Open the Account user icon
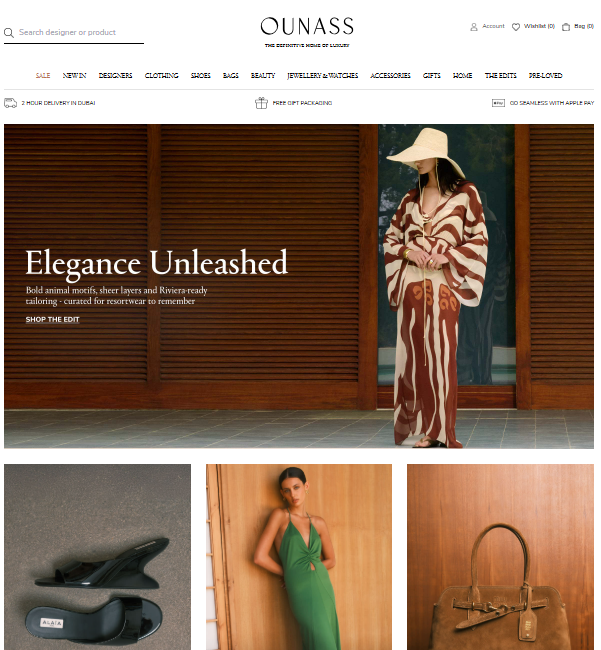 point(473,27)
